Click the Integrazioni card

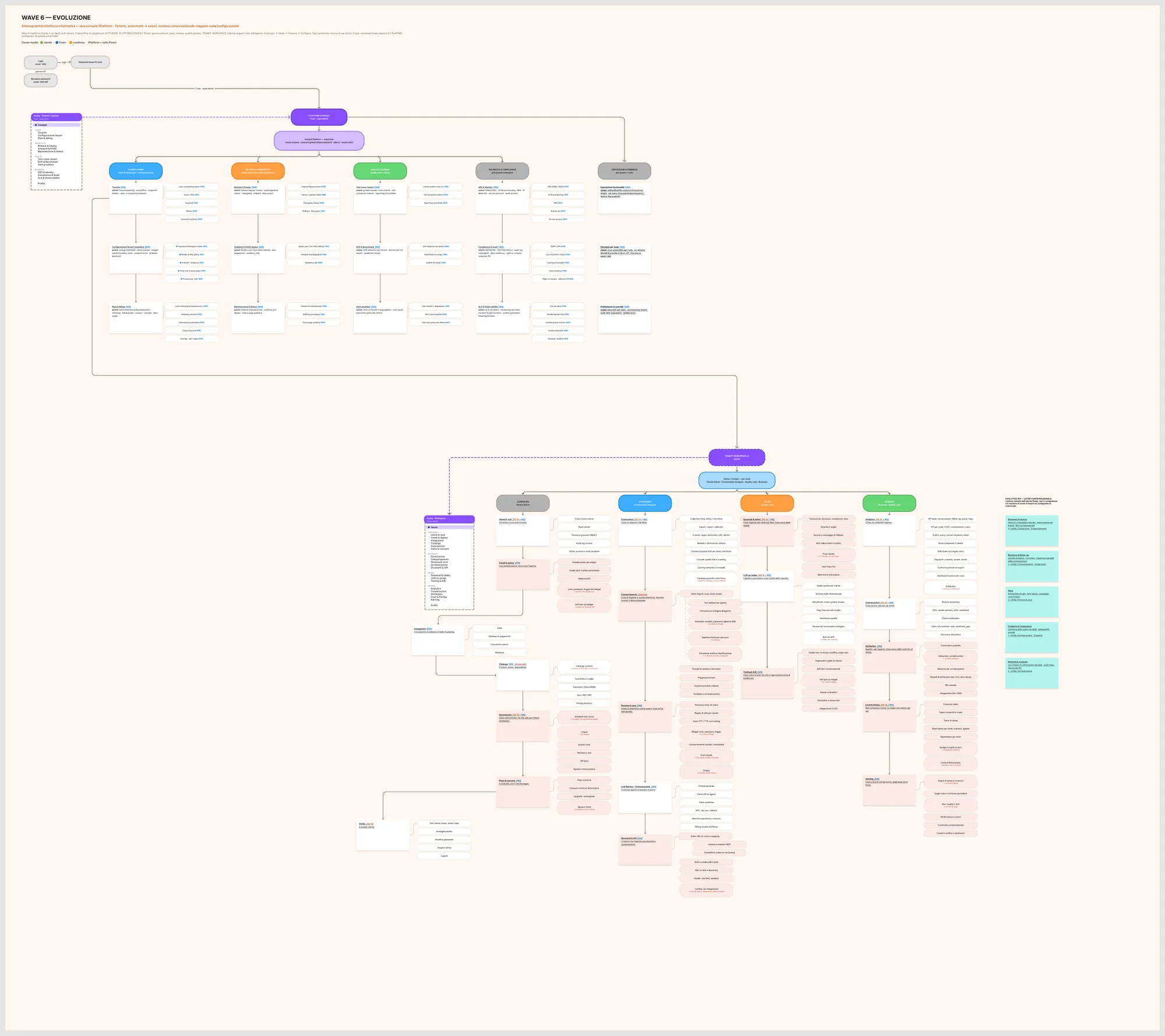tap(438, 641)
